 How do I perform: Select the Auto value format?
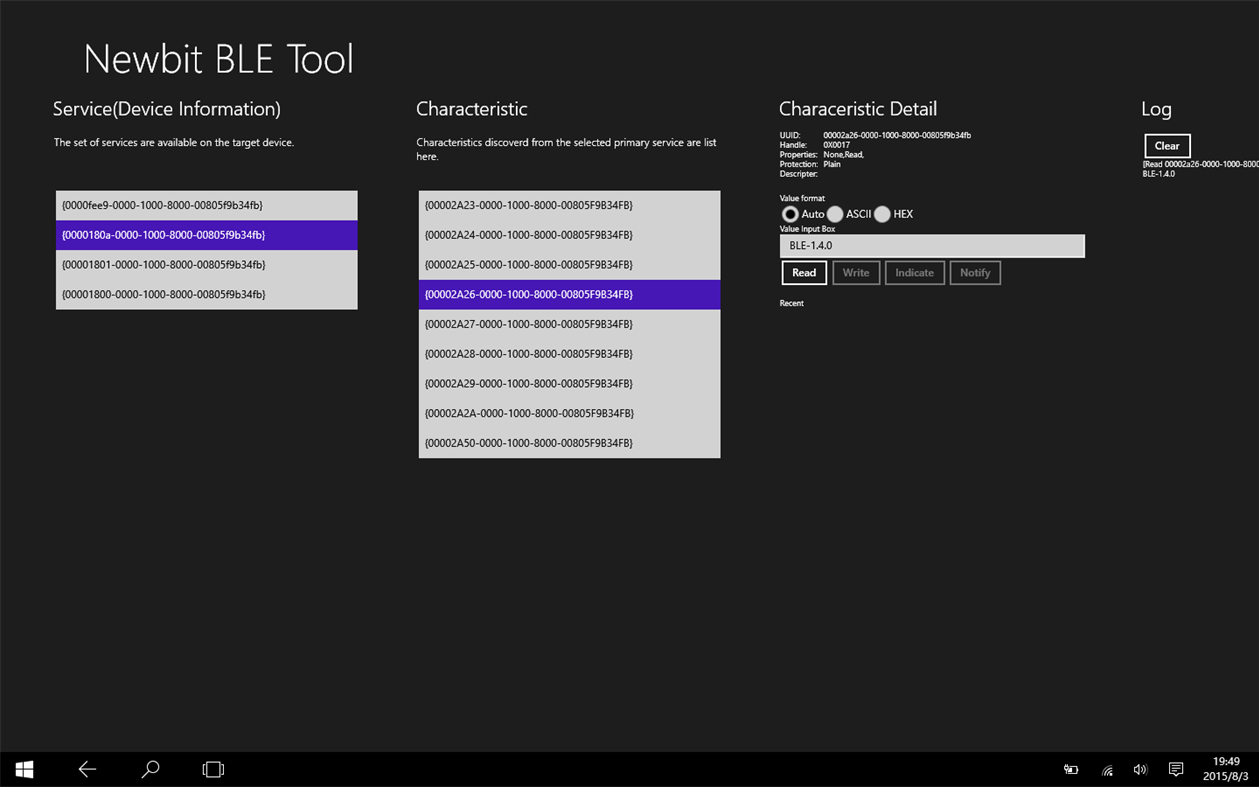coord(789,213)
